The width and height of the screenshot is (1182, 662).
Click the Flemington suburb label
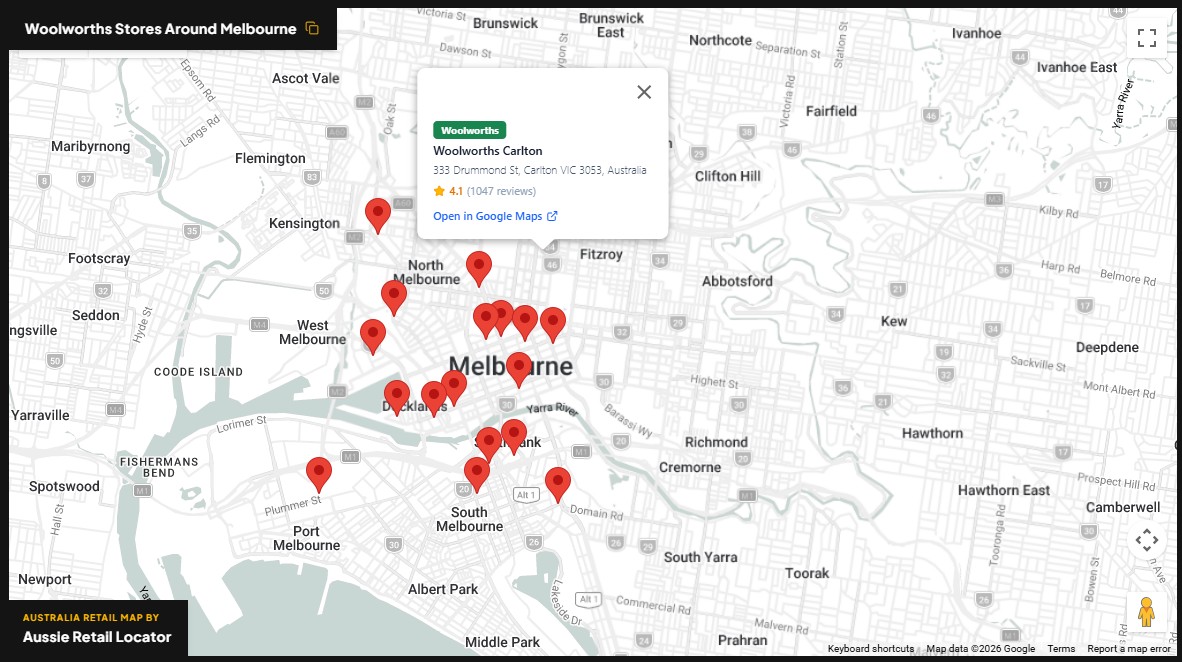(270, 158)
